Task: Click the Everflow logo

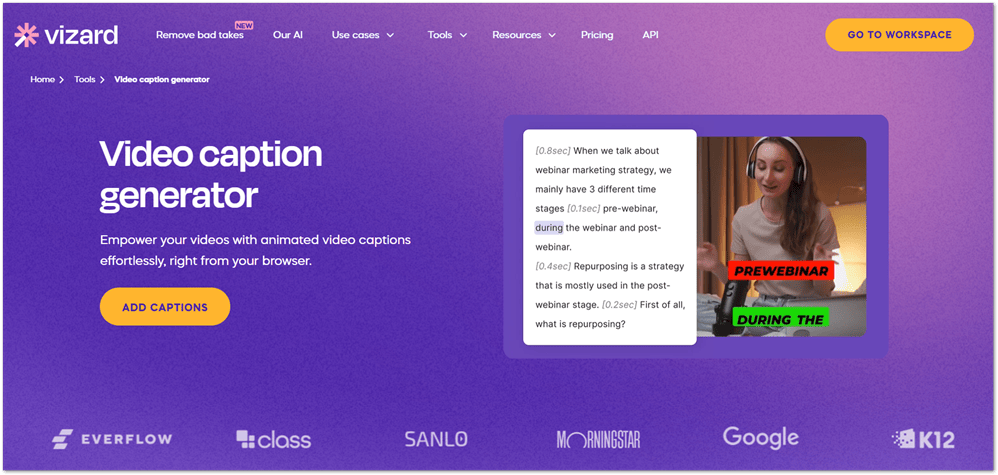Action: (x=112, y=439)
